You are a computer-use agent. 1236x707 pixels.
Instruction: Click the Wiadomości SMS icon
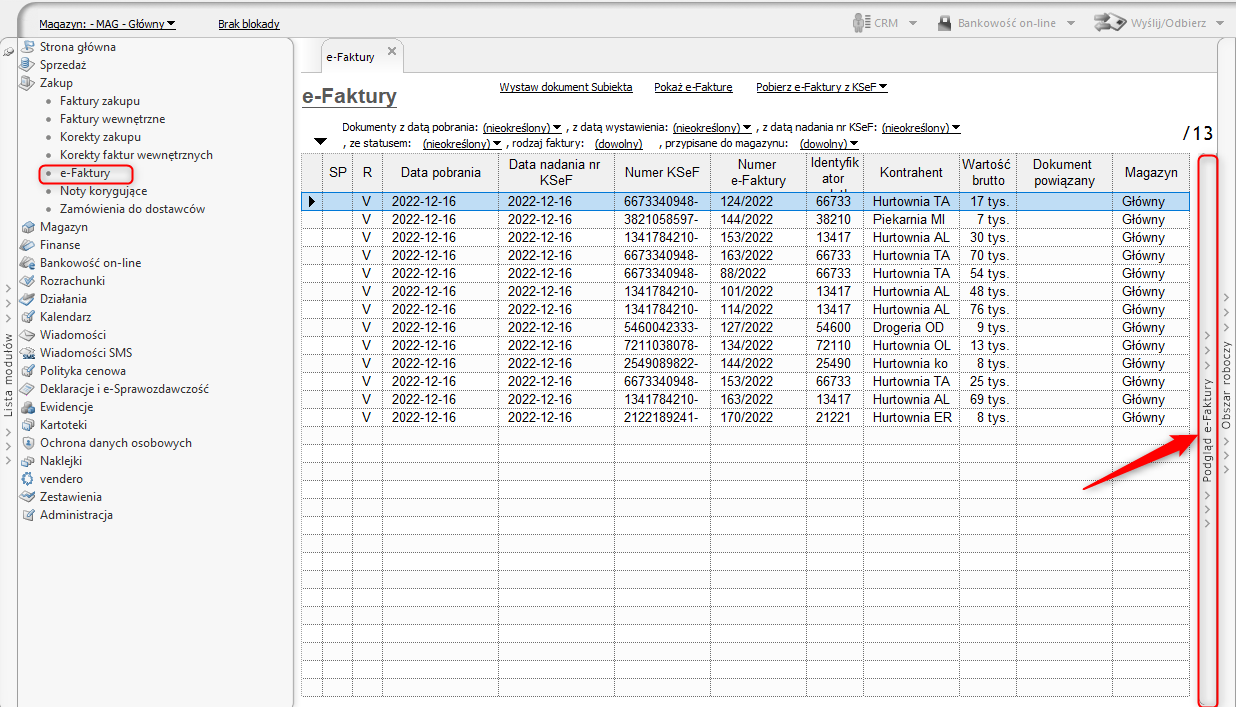click(28, 353)
